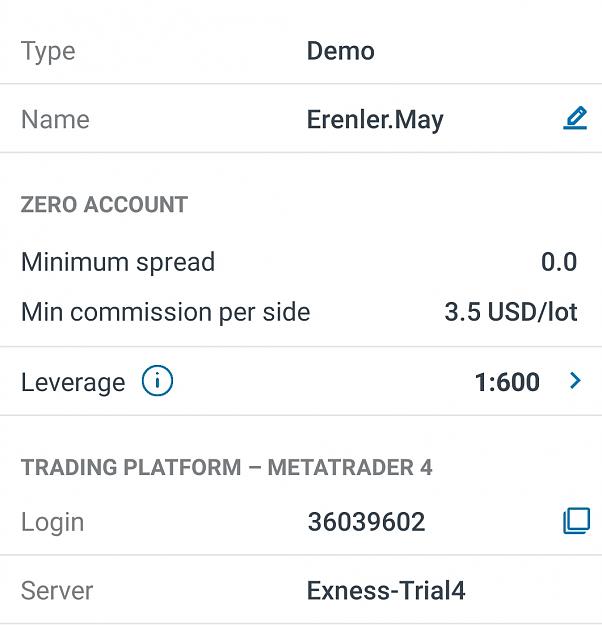Tap the Minimum spread label

(118, 263)
